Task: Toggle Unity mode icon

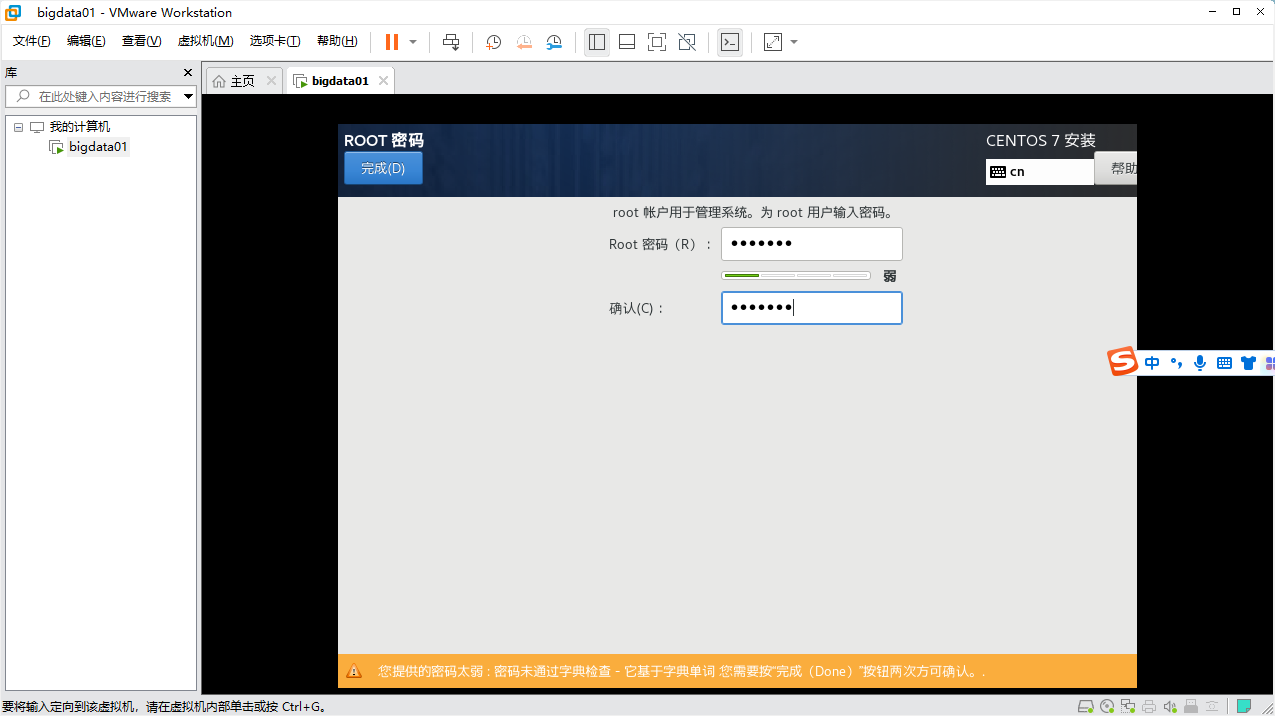Action: (687, 42)
